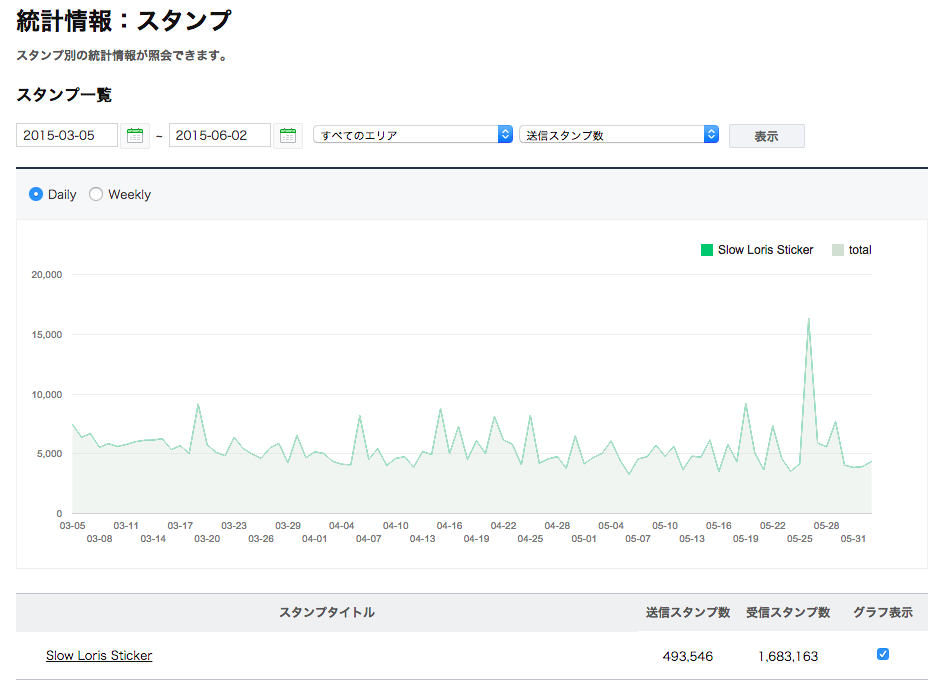Click the 送信スタンプ数 column header
945x687 pixels.
[x=688, y=612]
